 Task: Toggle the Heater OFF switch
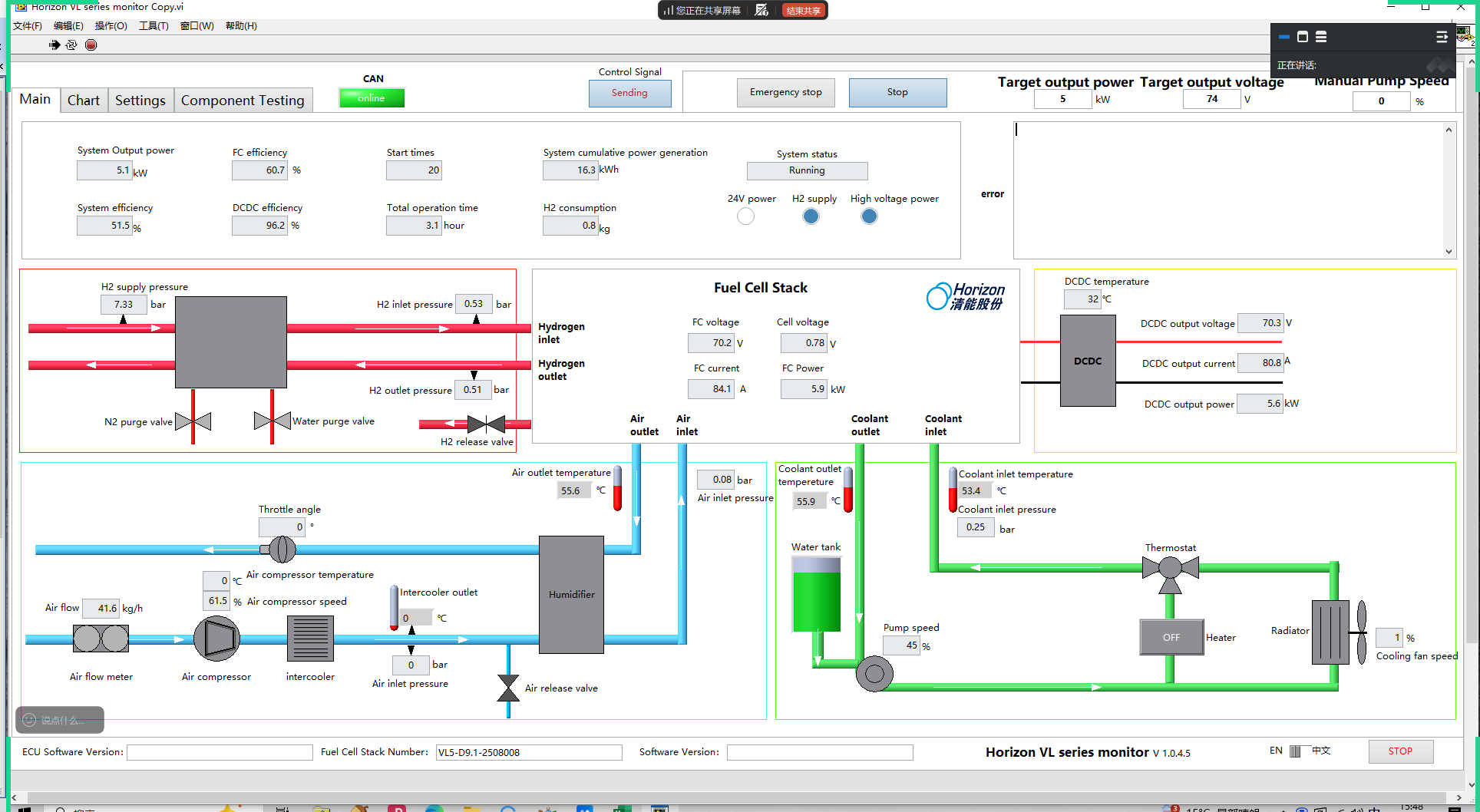click(x=1171, y=637)
